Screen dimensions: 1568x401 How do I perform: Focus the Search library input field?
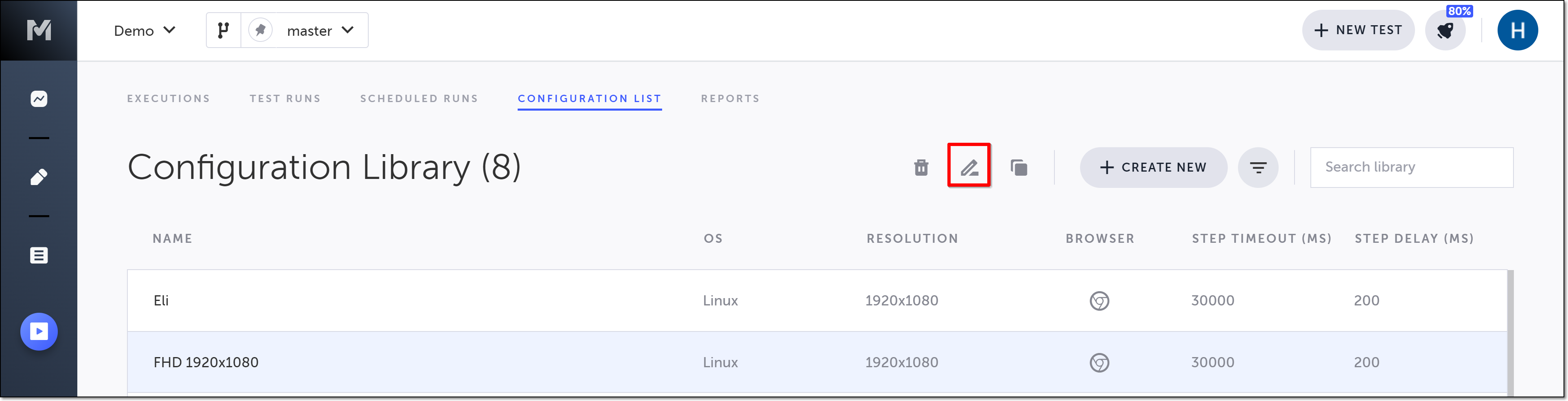click(x=1411, y=167)
